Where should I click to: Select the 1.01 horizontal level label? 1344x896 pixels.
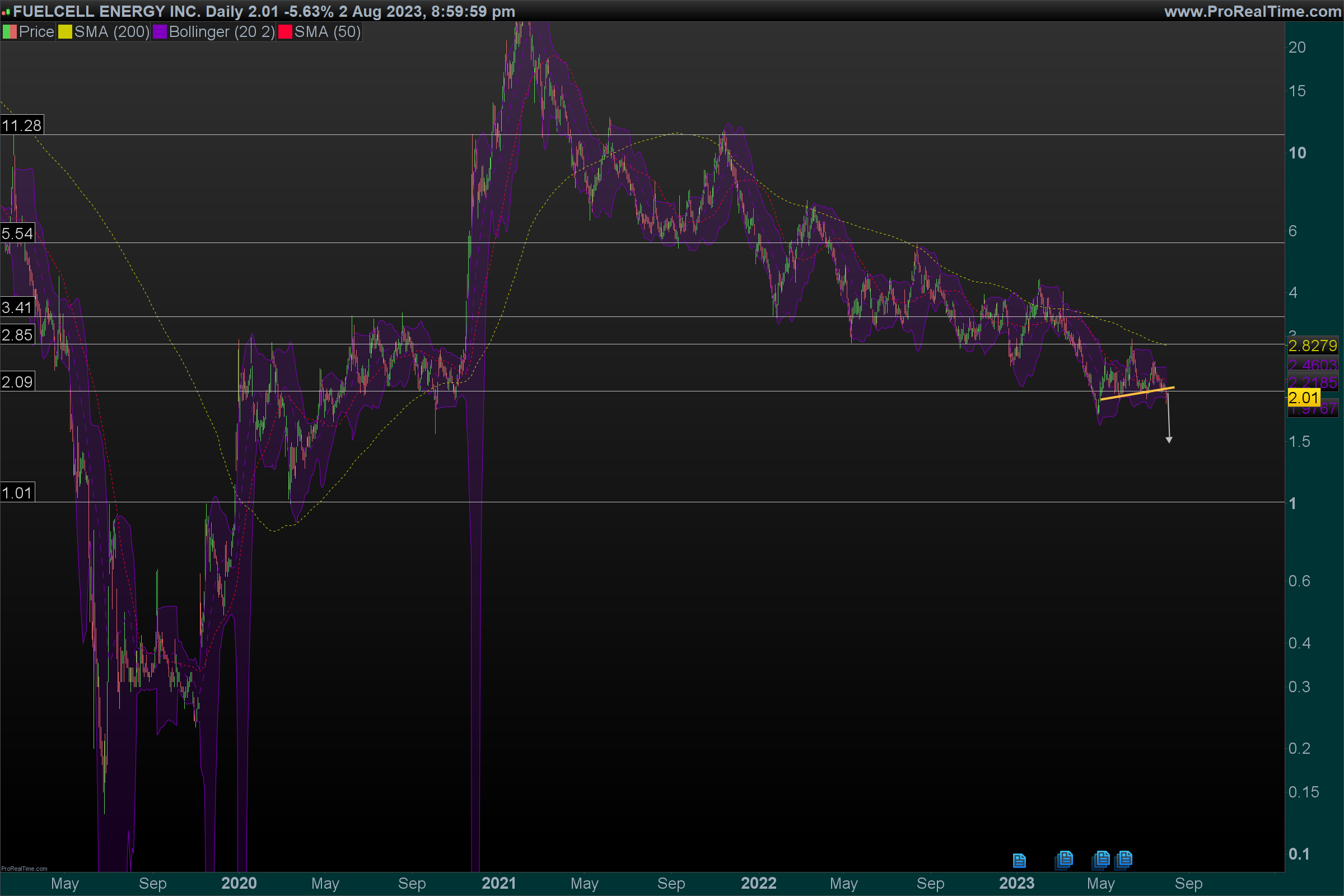click(x=17, y=493)
